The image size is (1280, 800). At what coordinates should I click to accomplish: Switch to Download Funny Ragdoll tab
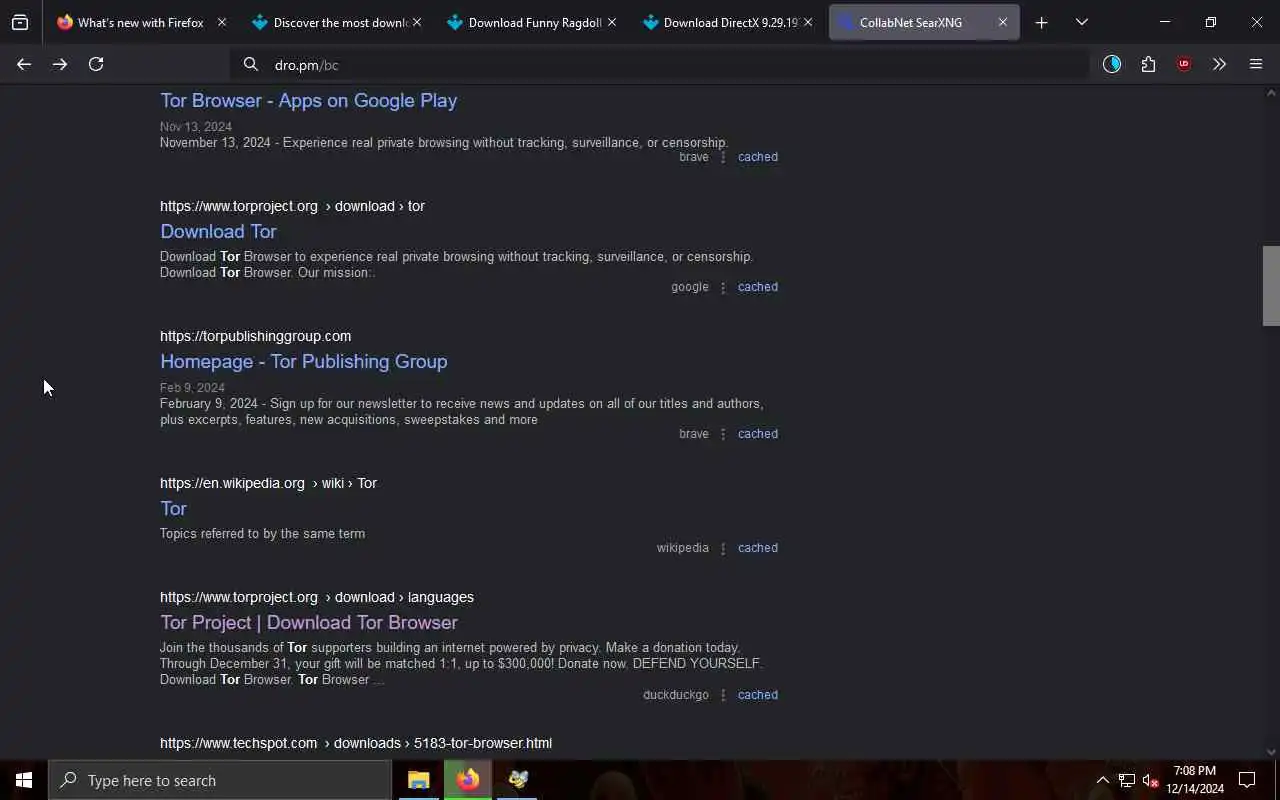click(532, 22)
